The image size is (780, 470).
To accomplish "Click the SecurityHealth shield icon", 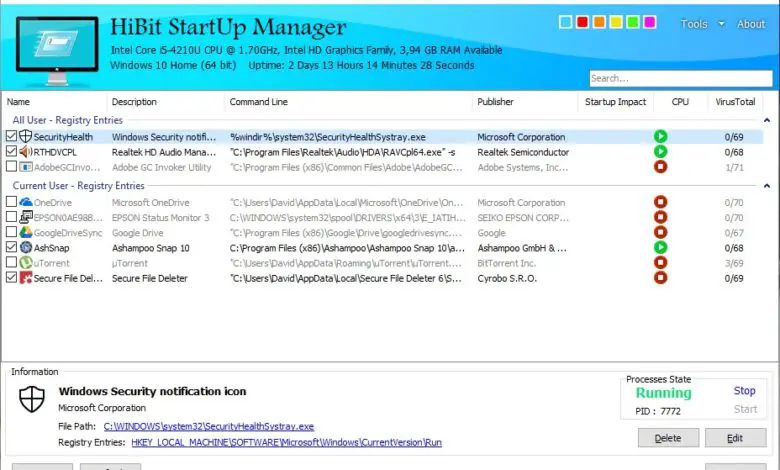I will pos(25,136).
